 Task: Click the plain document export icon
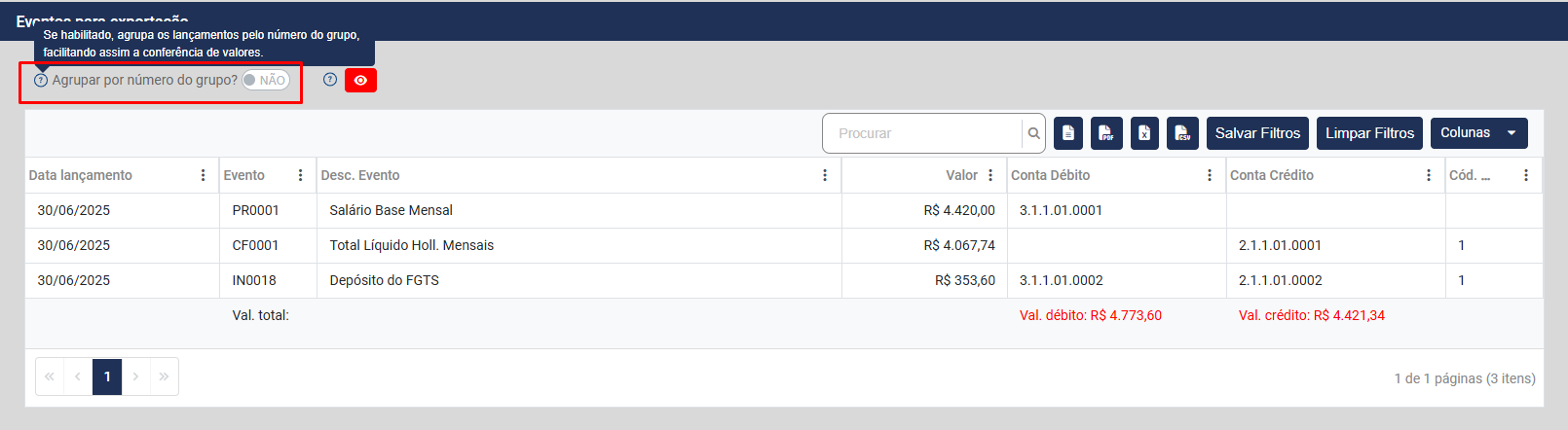(1068, 133)
